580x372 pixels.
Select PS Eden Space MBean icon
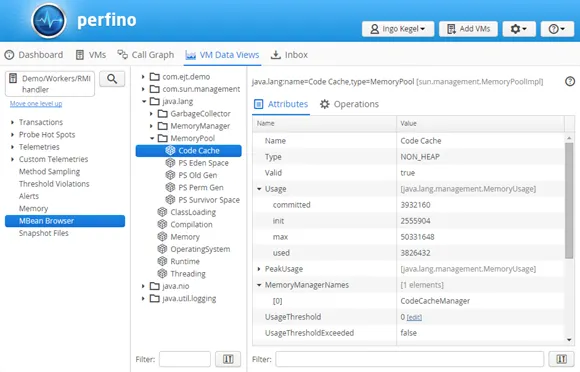point(170,163)
